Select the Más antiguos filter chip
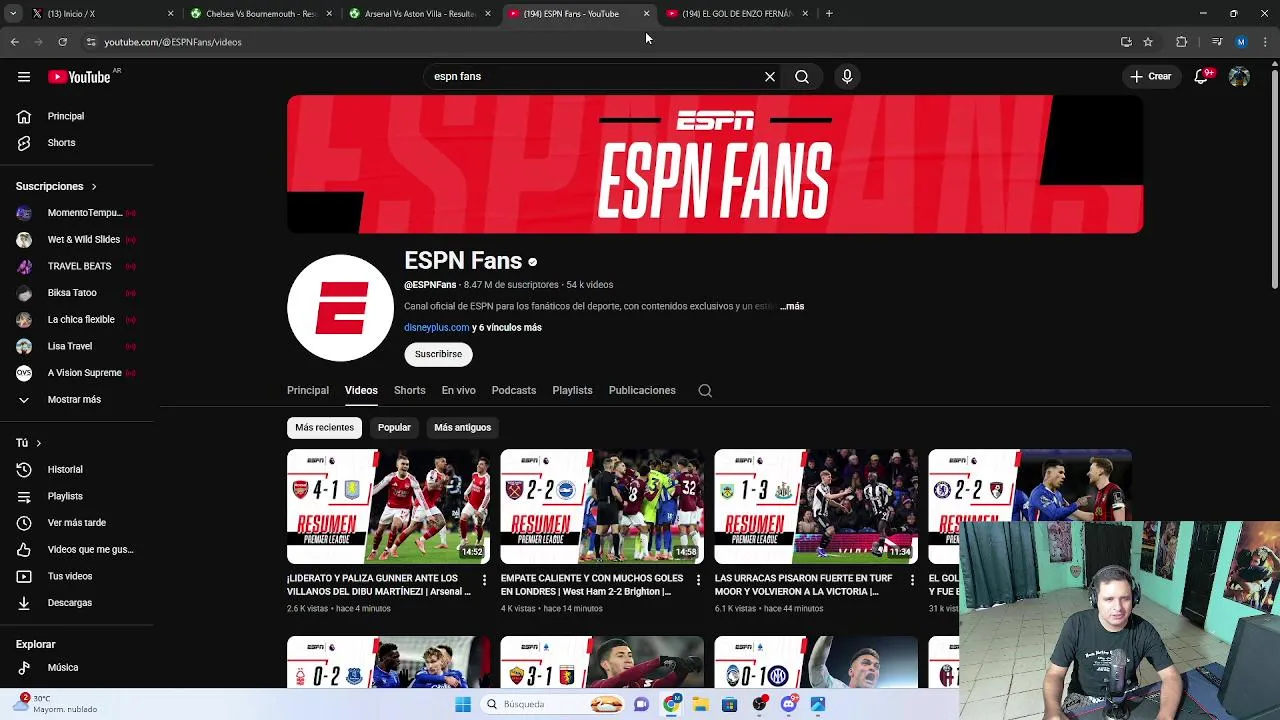The width and height of the screenshot is (1280, 720). (x=462, y=427)
